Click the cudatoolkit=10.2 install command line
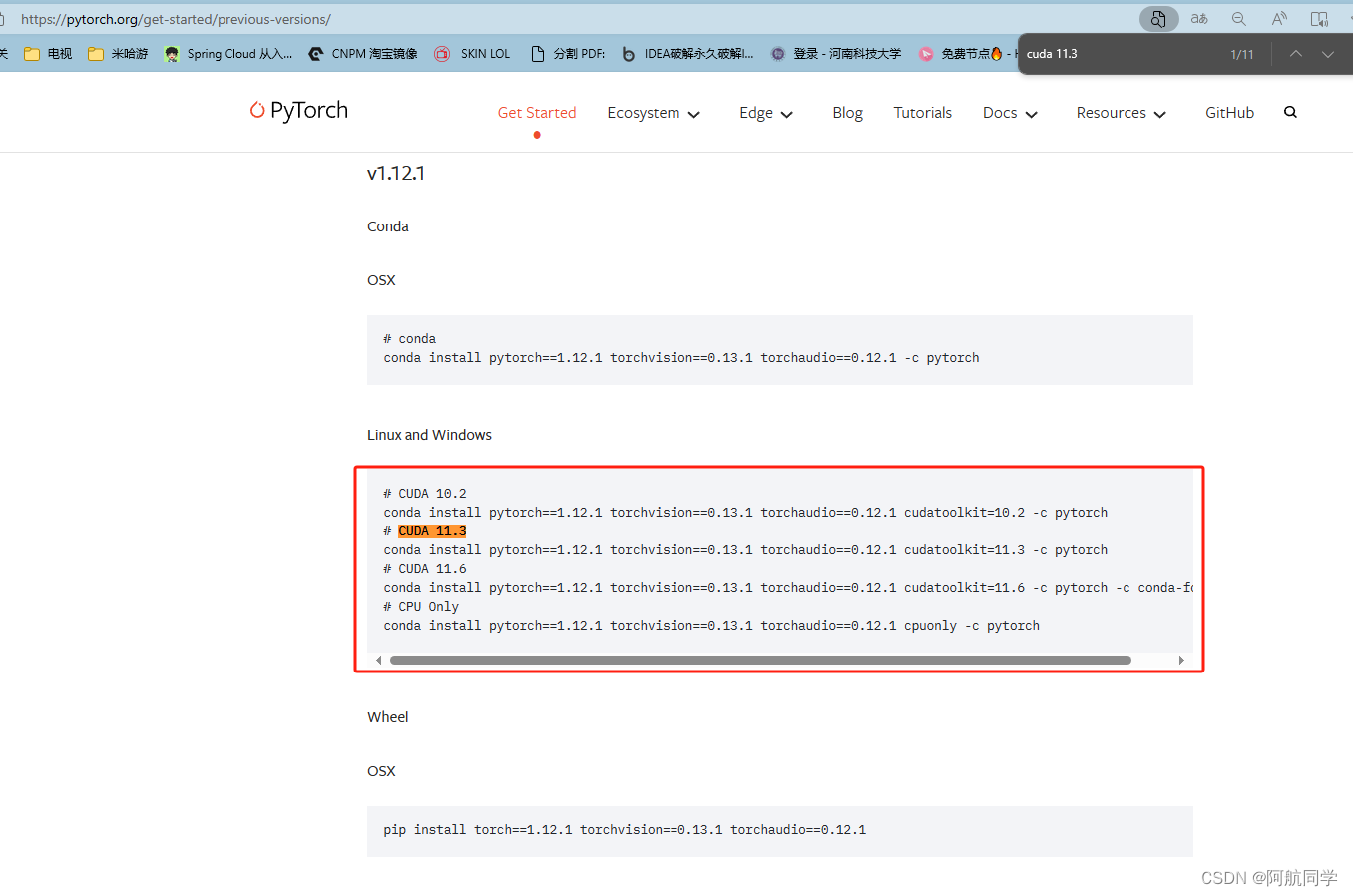This screenshot has width=1353, height=896. tap(745, 513)
